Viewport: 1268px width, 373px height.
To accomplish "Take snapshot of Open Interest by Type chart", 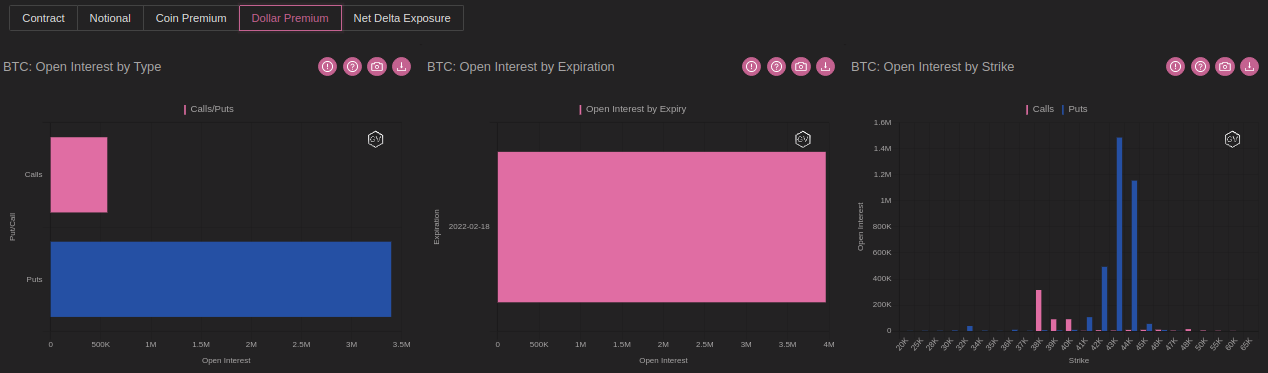I will tap(377, 66).
